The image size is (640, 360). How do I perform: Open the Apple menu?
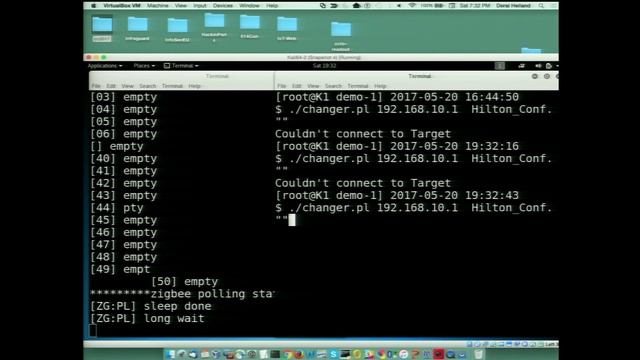(x=93, y=6)
